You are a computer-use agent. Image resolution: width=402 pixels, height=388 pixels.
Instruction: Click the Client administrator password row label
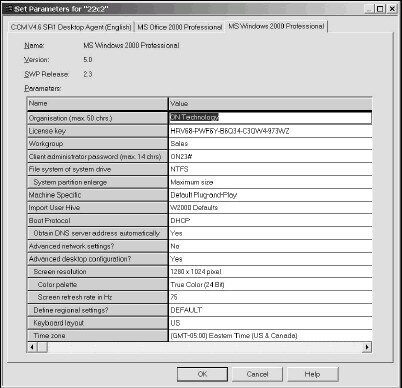(x=97, y=156)
